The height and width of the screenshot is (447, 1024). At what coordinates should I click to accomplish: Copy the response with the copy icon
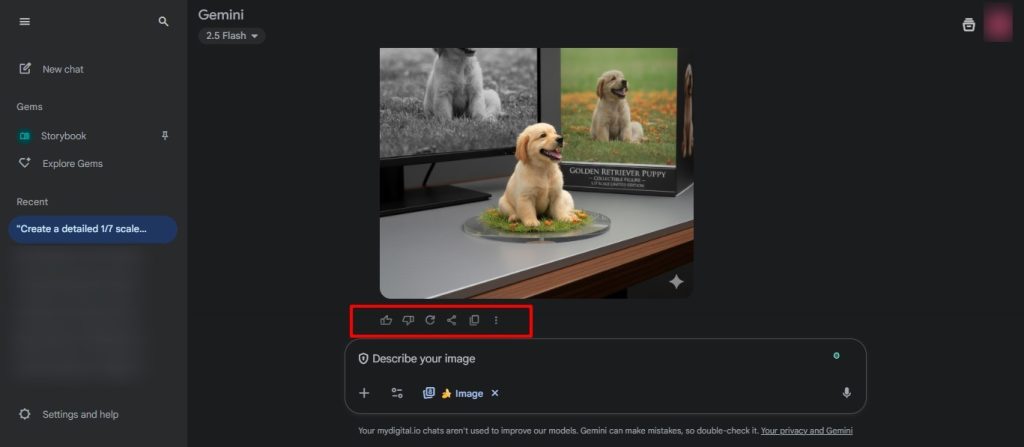pos(474,320)
